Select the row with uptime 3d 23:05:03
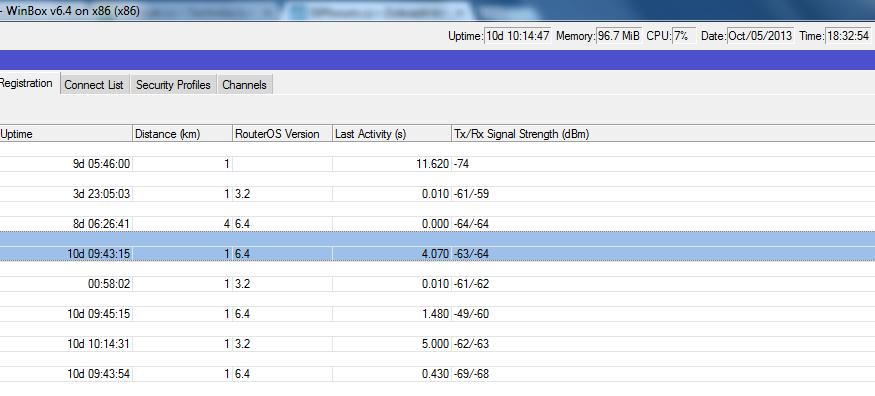The width and height of the screenshot is (875, 396). point(438,194)
